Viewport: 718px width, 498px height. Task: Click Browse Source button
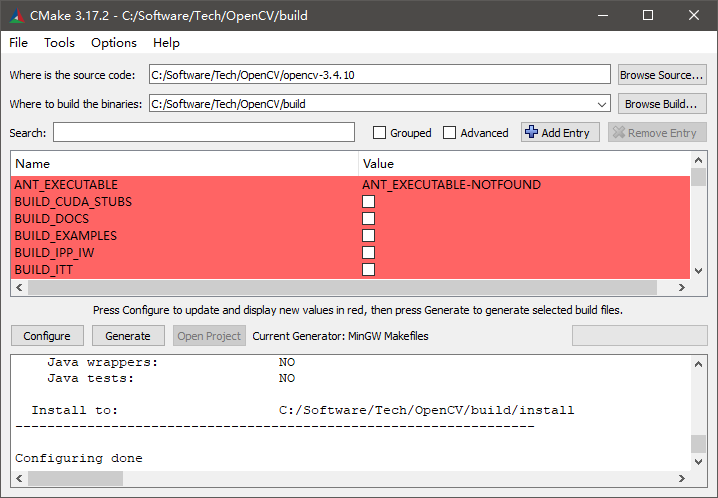click(662, 75)
